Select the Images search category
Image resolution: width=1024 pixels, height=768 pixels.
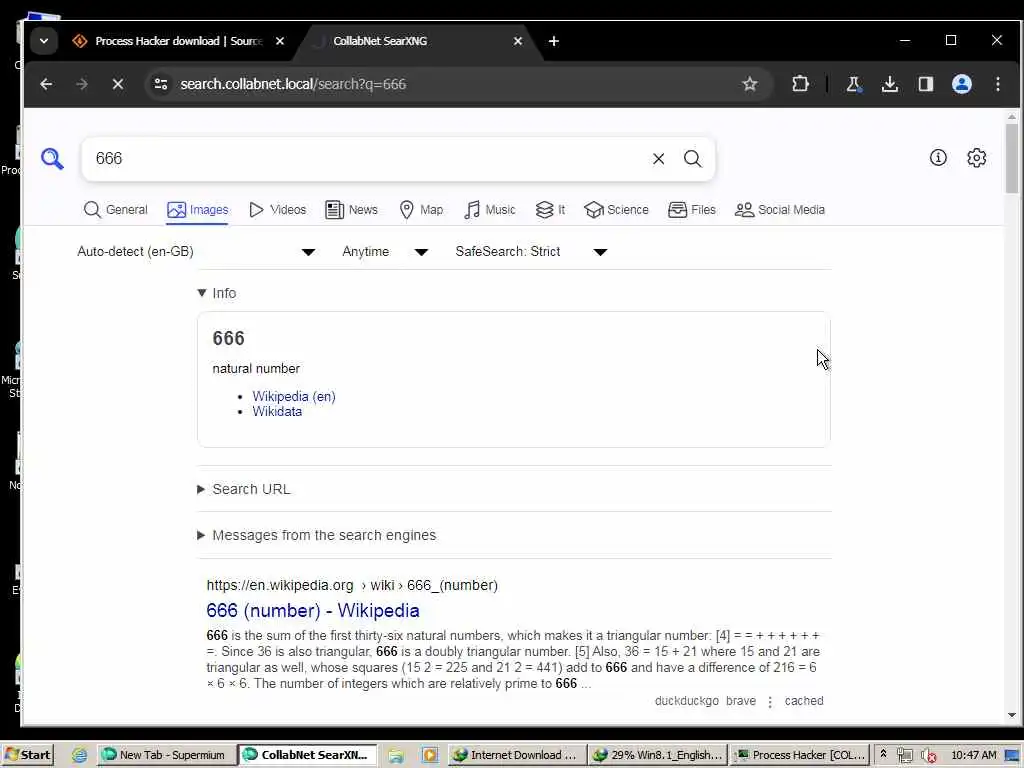click(x=197, y=210)
